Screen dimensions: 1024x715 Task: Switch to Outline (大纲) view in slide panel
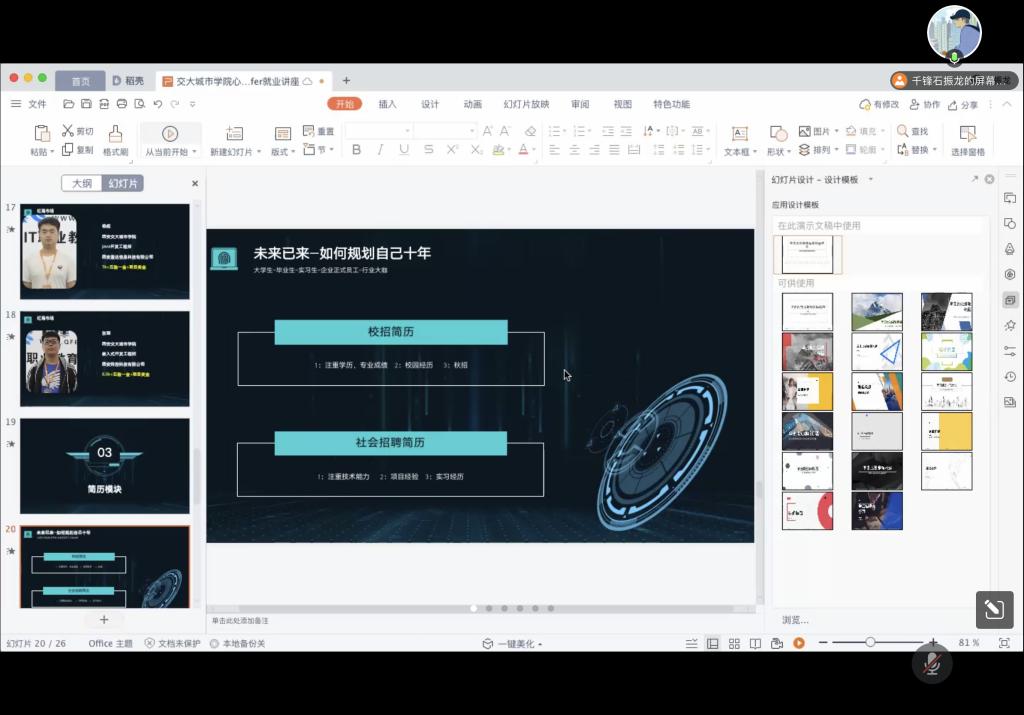82,183
